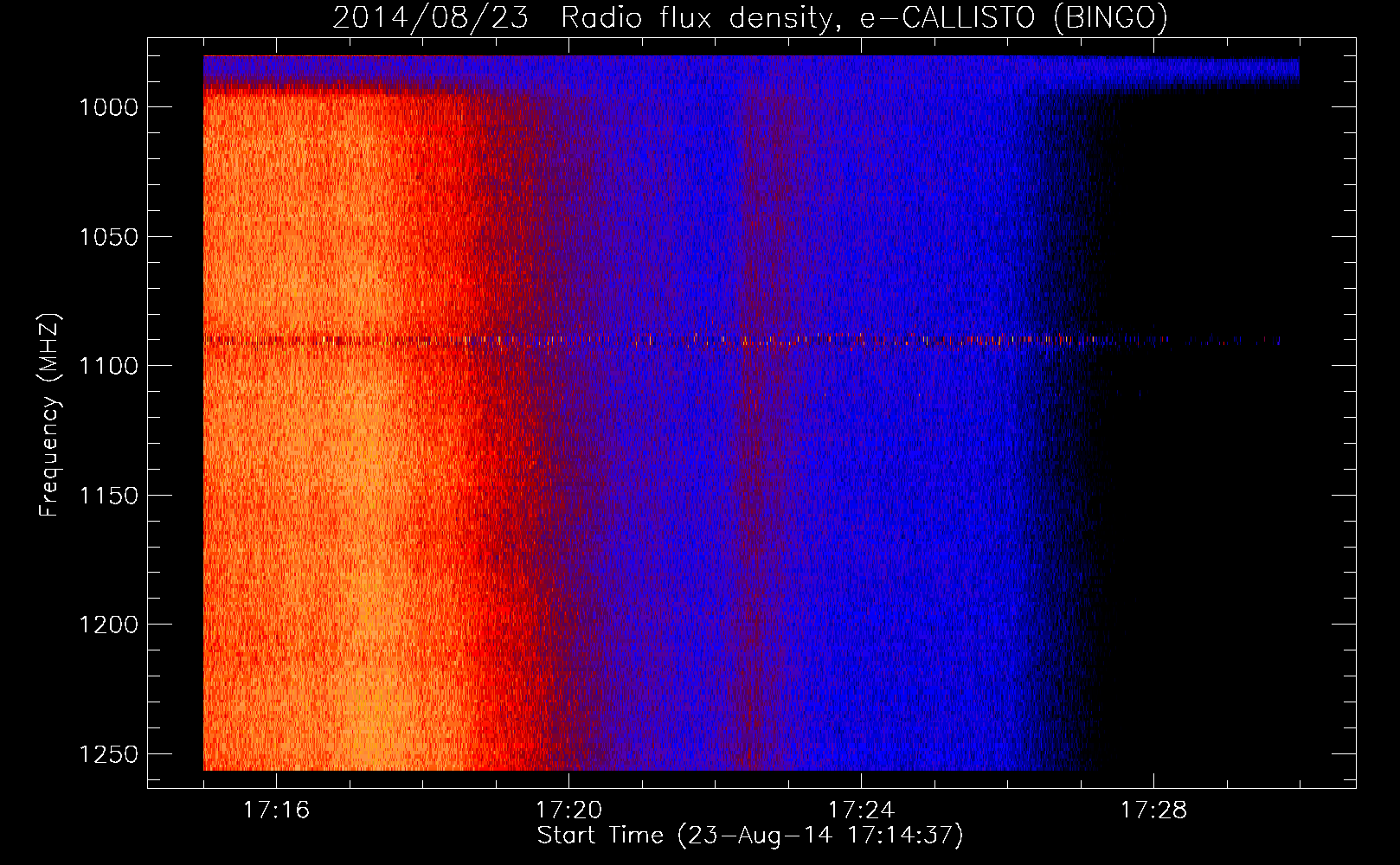Viewport: 1400px width, 865px height.
Task: Click the 'Start Time (23-Aug-14 17:14:37)' label
Action: coord(750,836)
